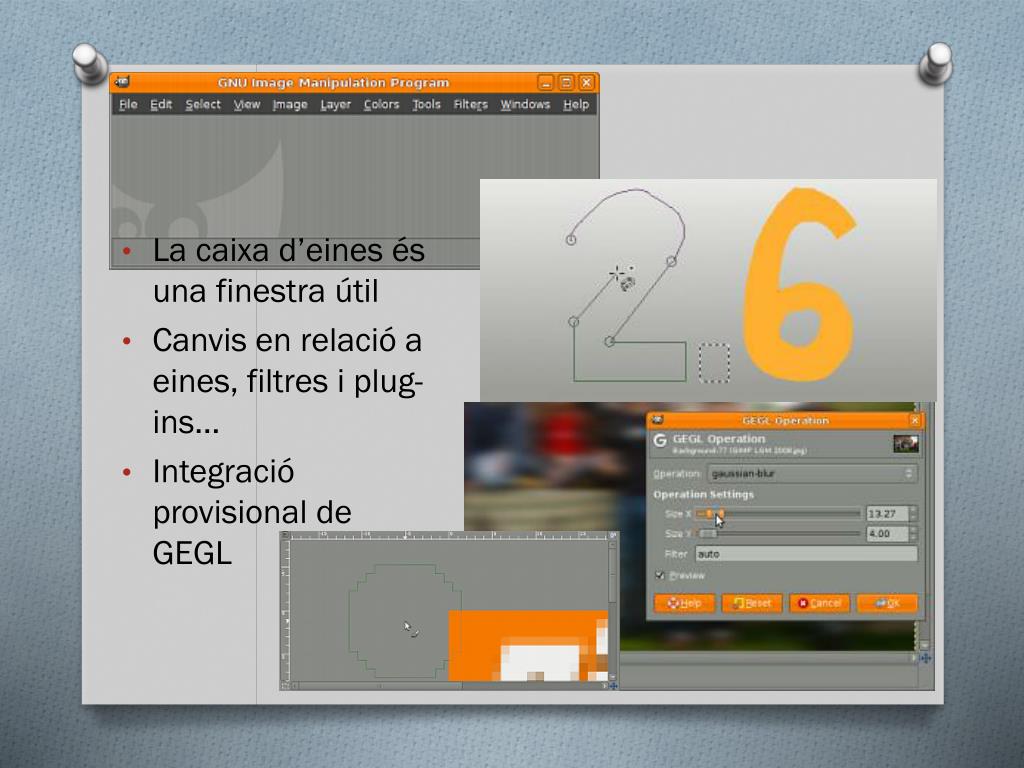Open the Windows menu
1024x768 pixels.
[x=525, y=104]
